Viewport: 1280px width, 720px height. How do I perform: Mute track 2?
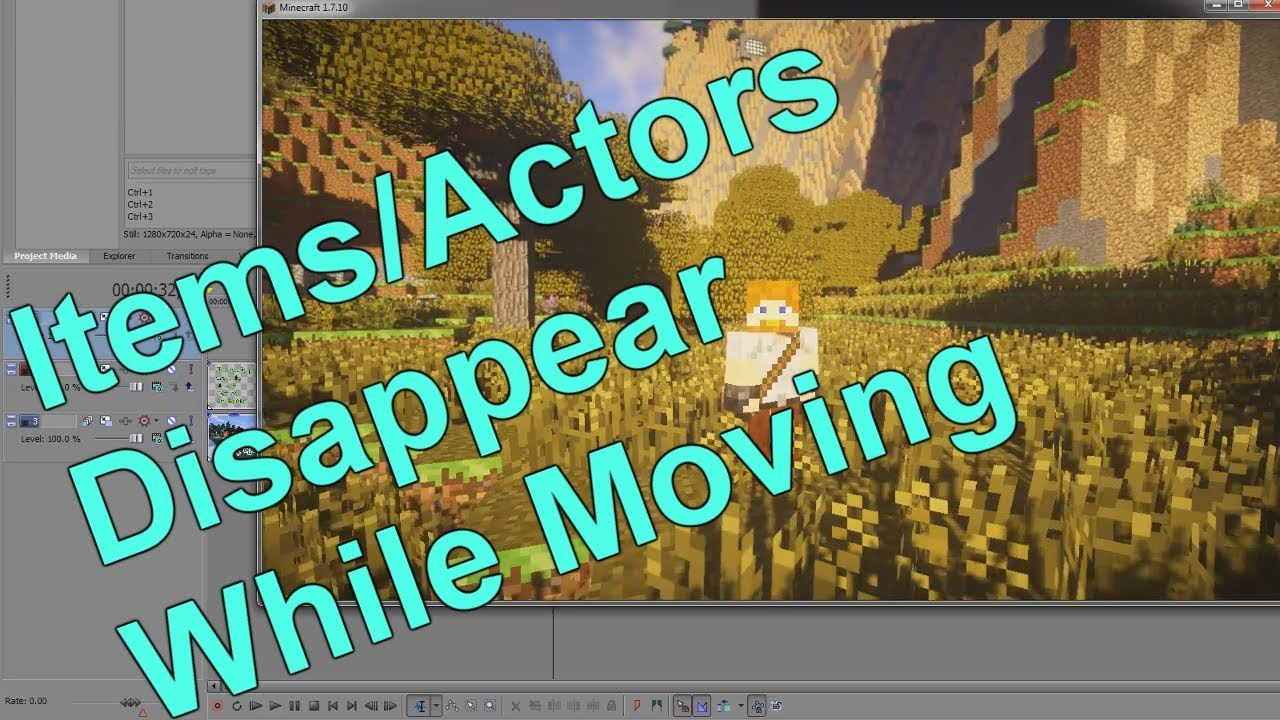[171, 369]
